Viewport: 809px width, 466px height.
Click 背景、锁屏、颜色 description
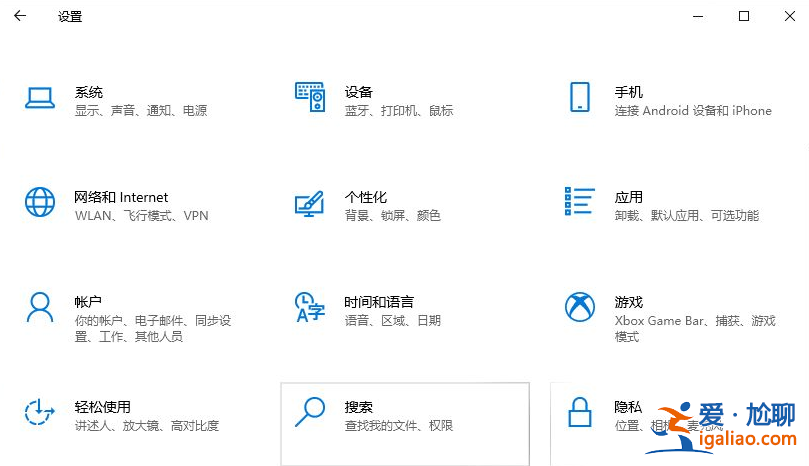click(393, 215)
